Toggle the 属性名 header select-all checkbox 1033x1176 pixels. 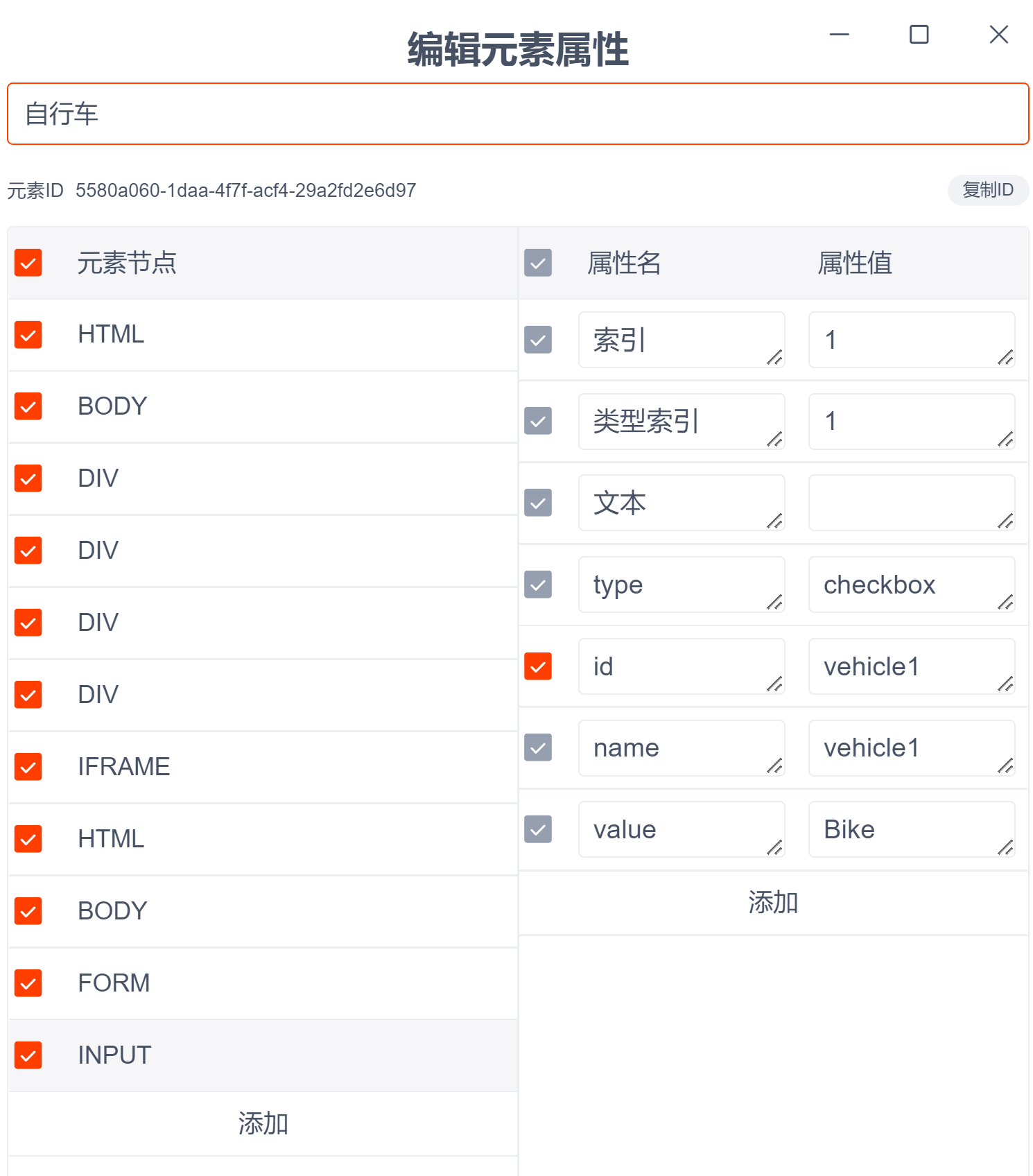click(x=538, y=263)
